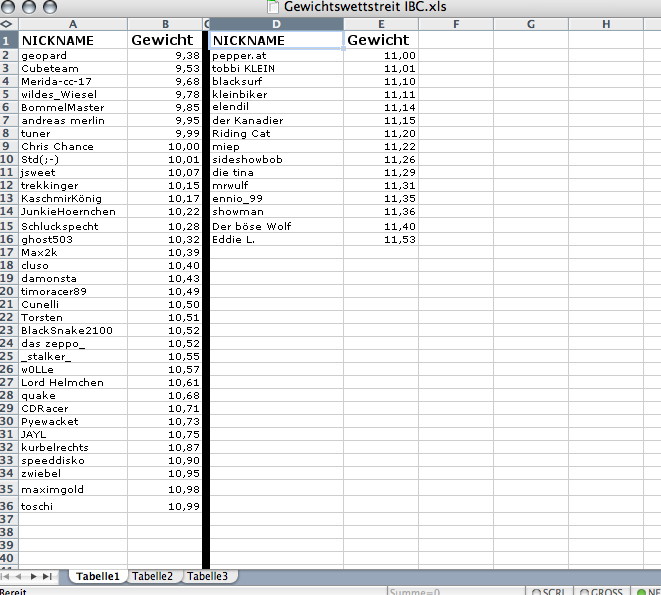Toggle the SCRL status indicator
The width and height of the screenshot is (661, 595).
[549, 591]
